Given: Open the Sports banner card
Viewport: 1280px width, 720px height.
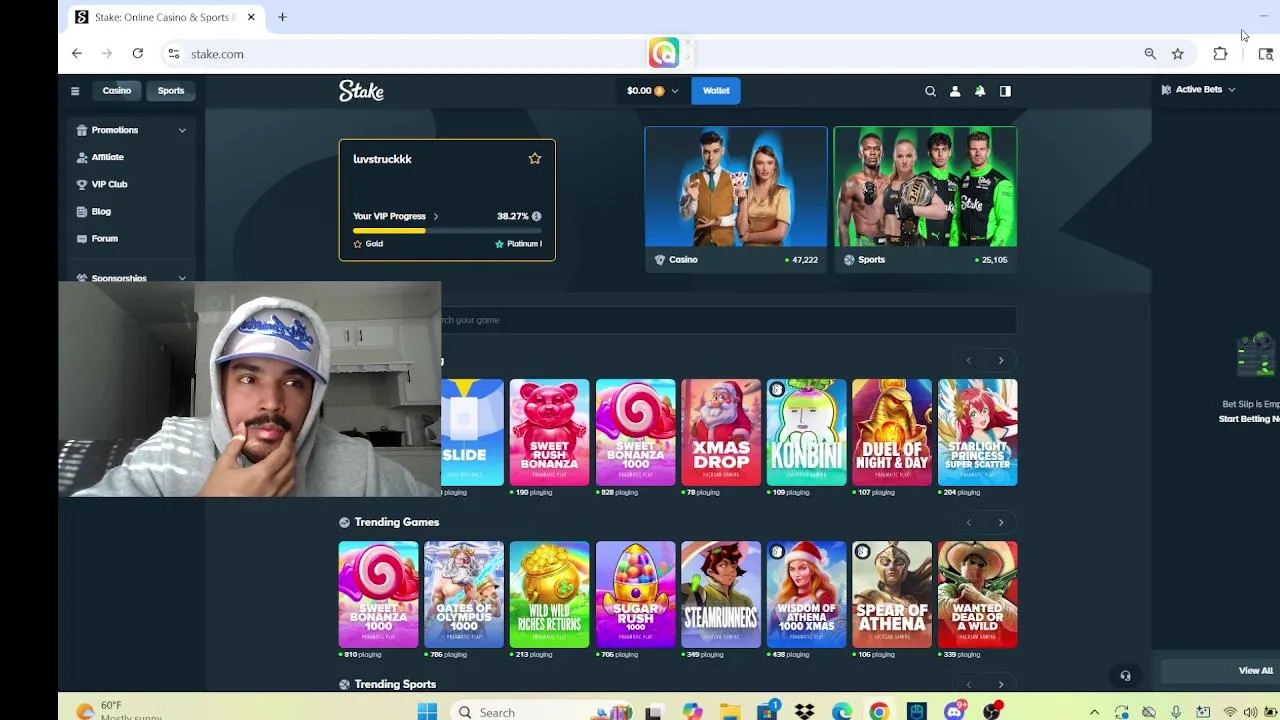Looking at the screenshot, I should coord(925,198).
